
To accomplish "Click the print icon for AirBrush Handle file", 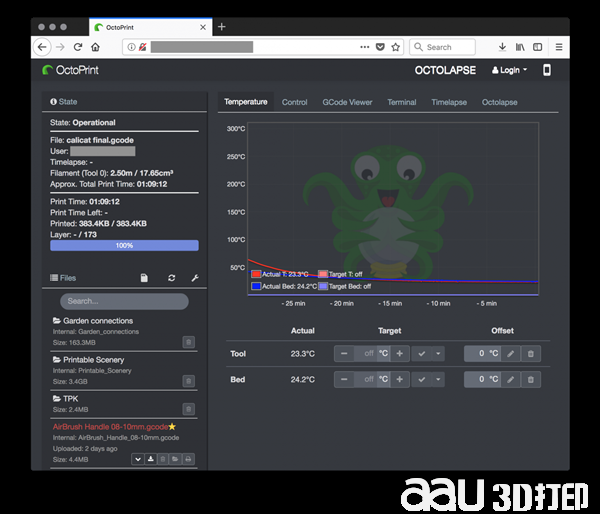I will tap(188, 459).
